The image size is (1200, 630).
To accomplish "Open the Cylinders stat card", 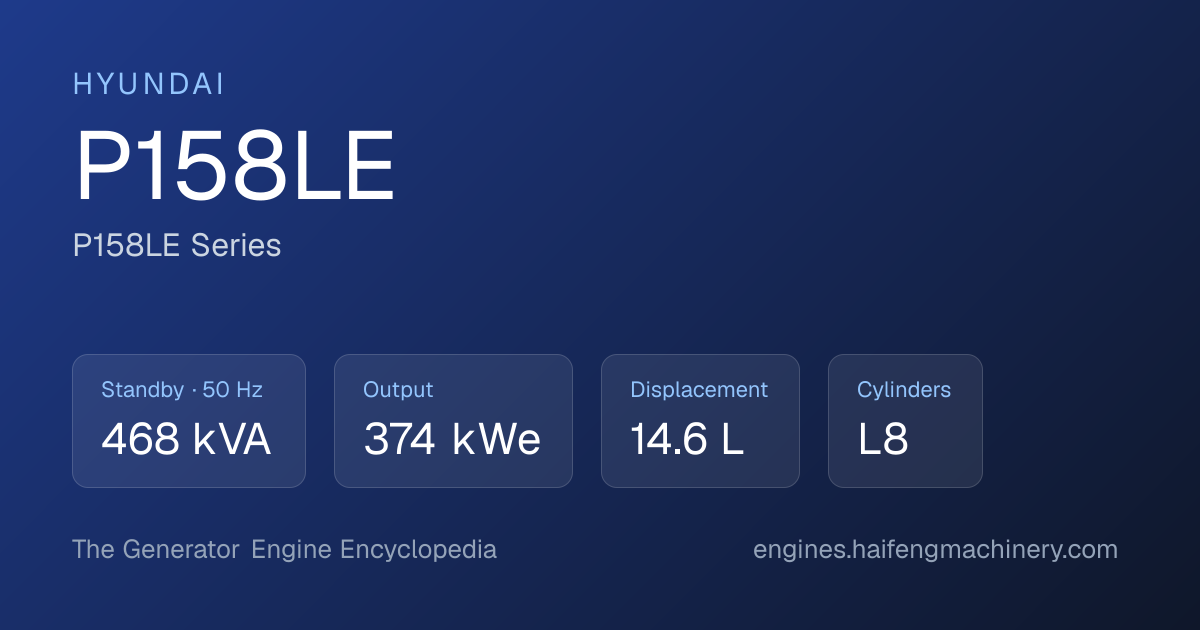I will 905,421.
